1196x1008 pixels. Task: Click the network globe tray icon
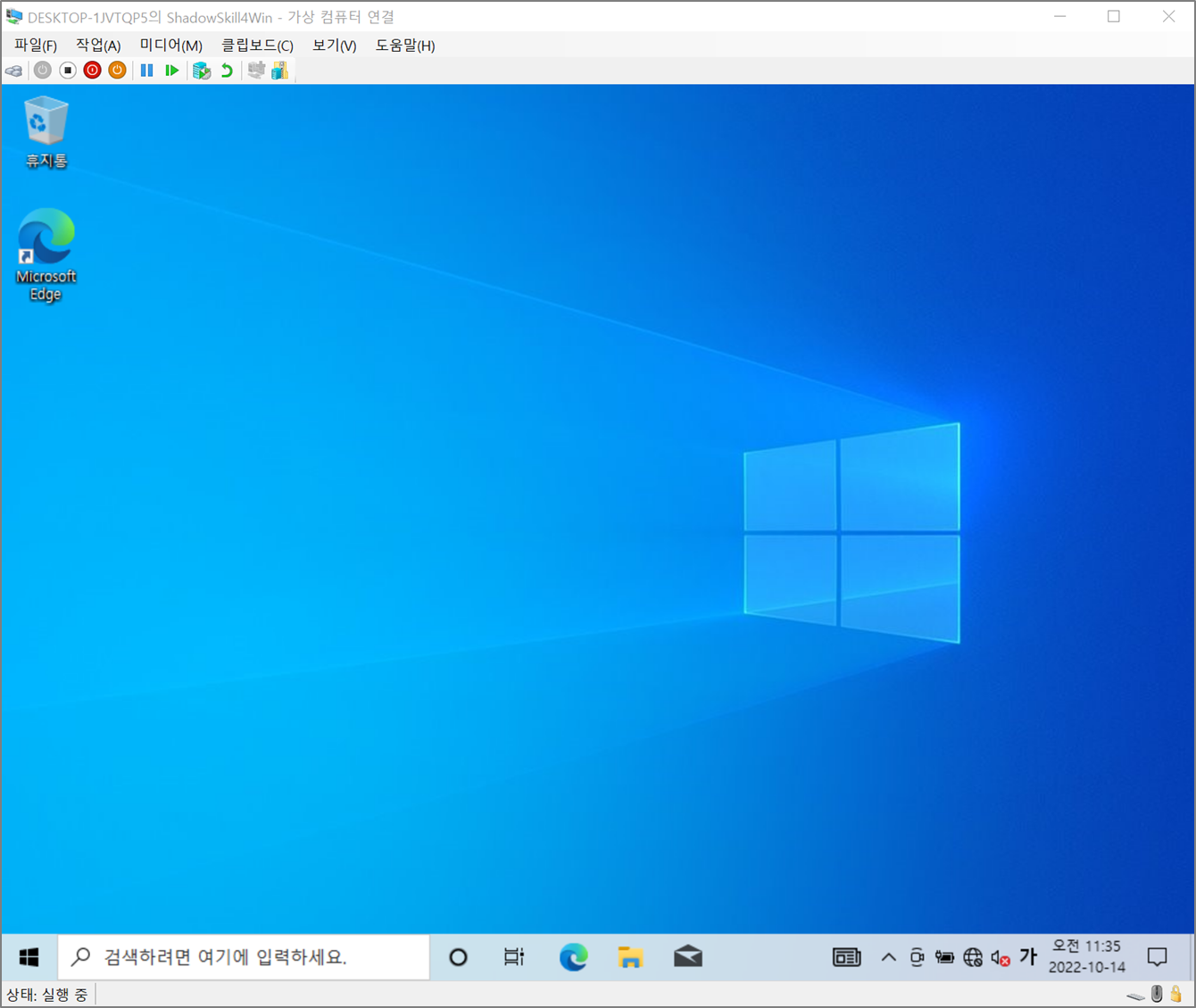[973, 958]
